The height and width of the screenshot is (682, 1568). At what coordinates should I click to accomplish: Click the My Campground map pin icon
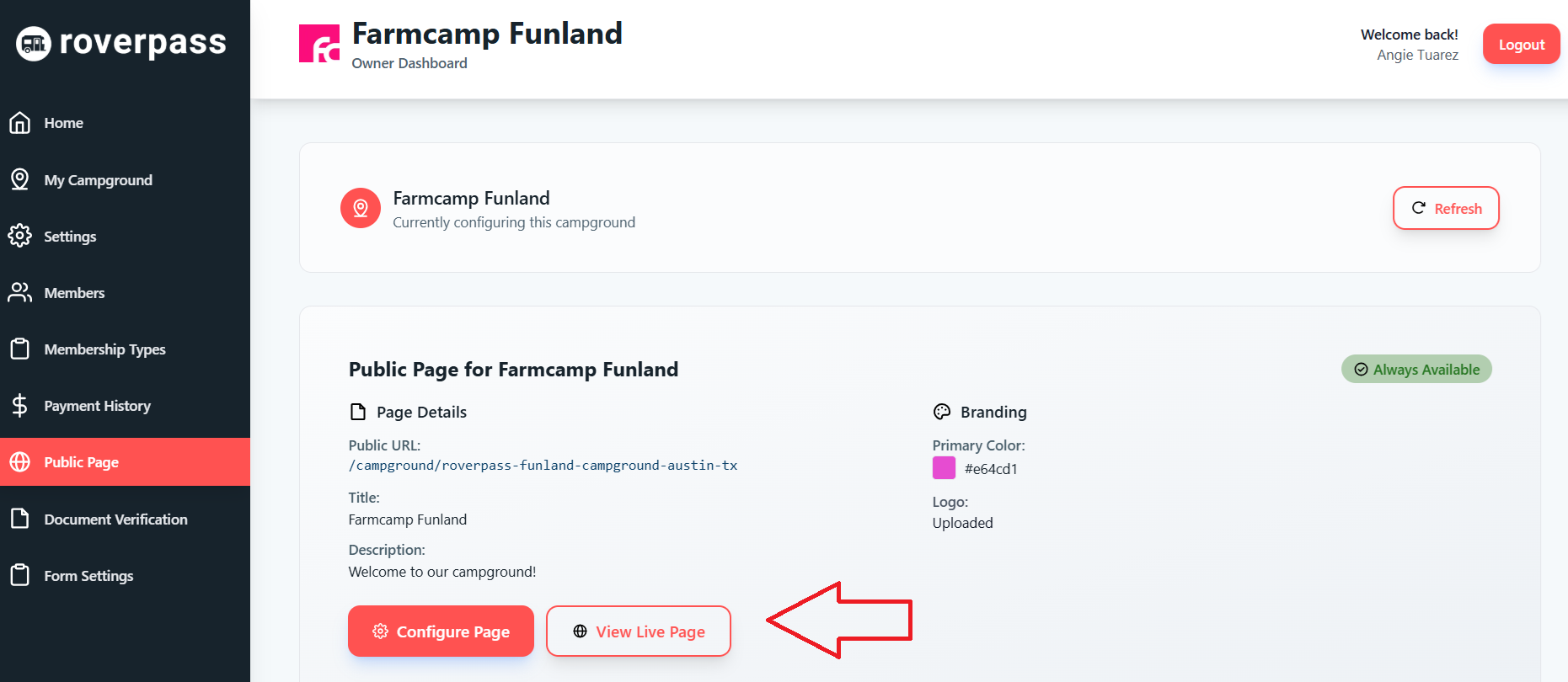pyautogui.click(x=20, y=179)
